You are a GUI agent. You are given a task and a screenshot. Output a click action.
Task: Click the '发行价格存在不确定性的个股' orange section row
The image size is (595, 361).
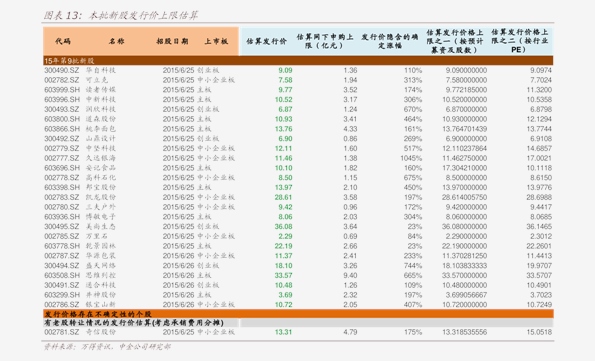pyautogui.click(x=298, y=314)
